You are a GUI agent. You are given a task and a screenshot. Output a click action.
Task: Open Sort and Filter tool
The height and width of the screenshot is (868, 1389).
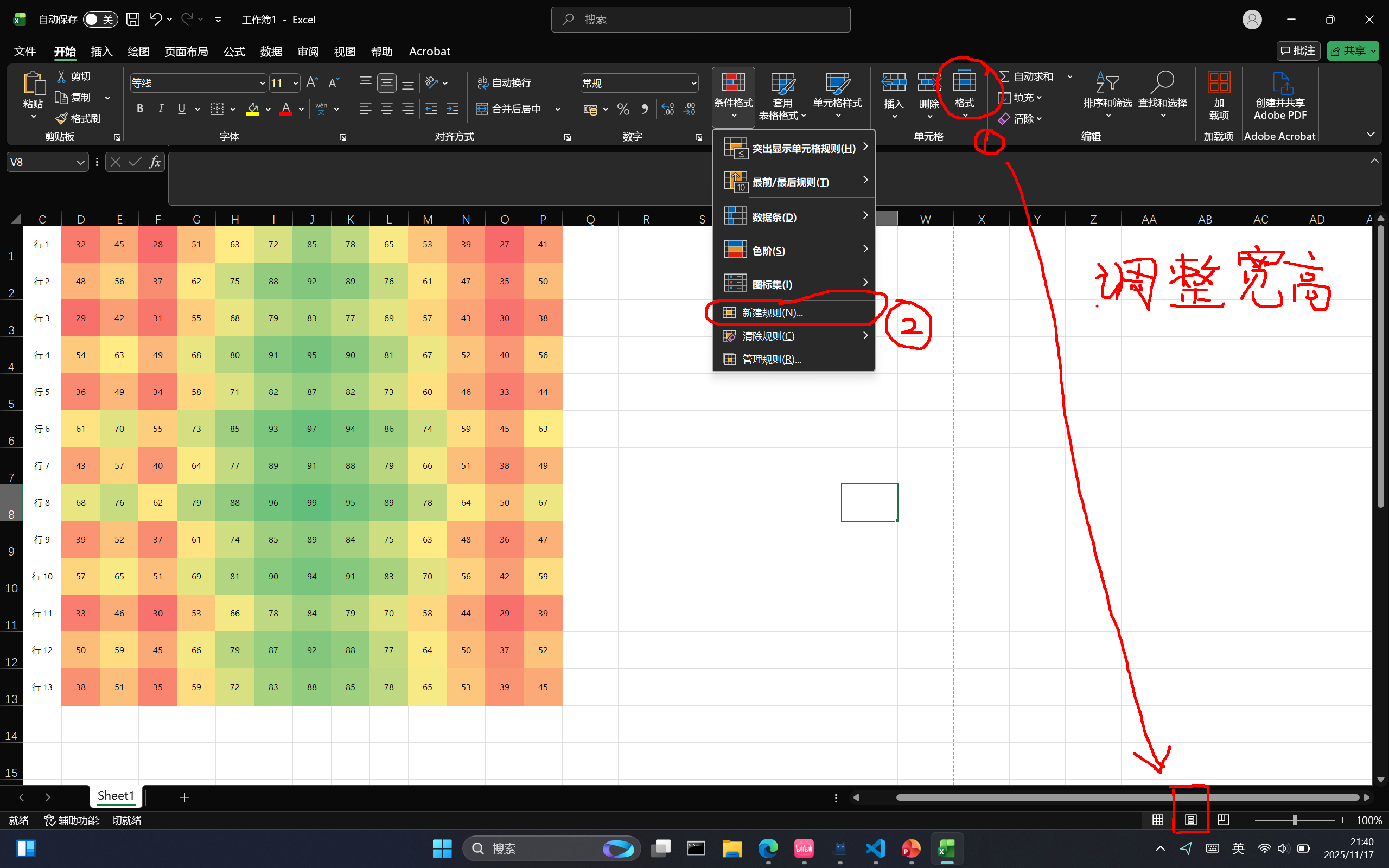(1107, 95)
